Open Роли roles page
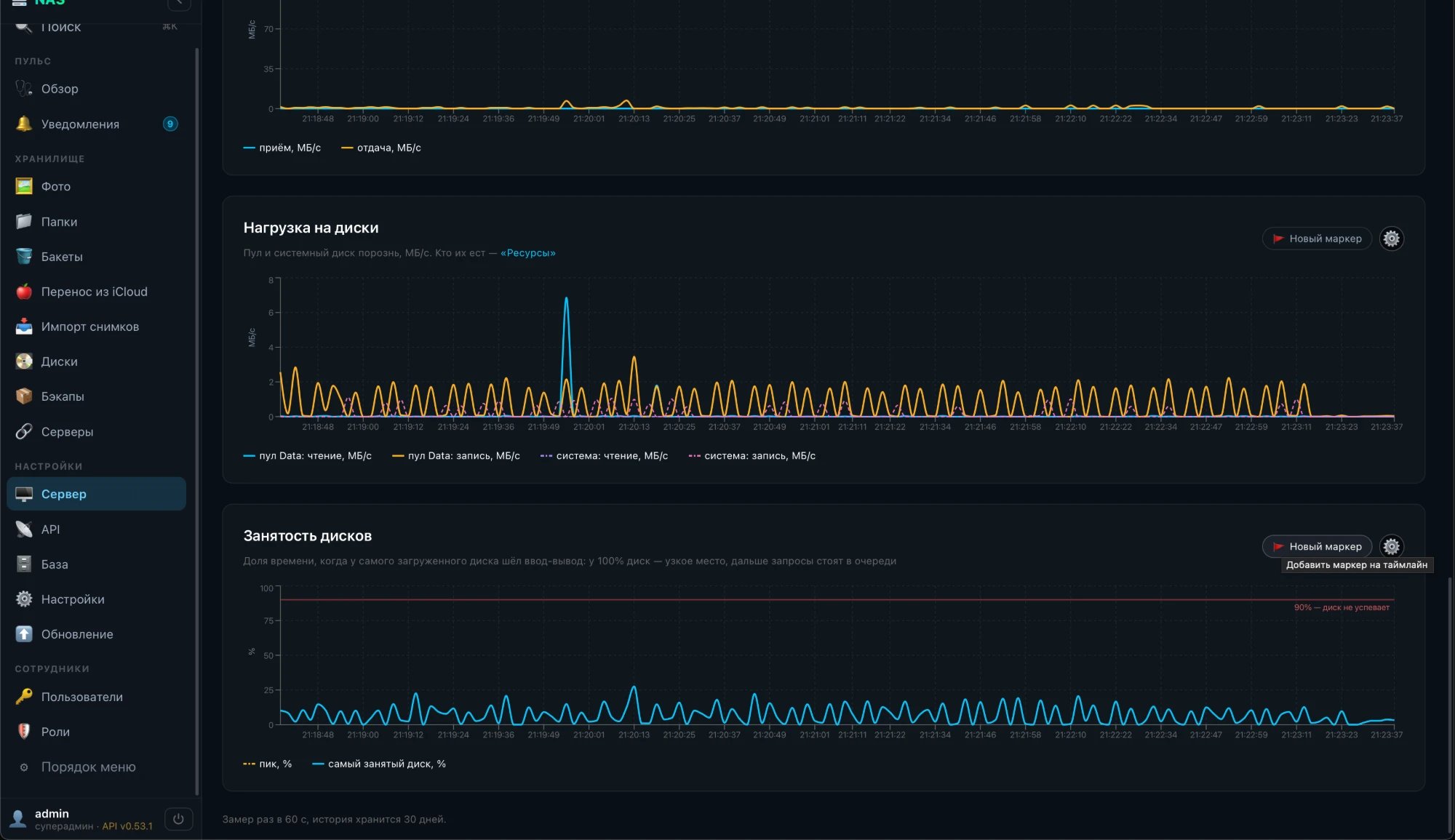Viewport: 1455px width, 840px height. pos(96,732)
